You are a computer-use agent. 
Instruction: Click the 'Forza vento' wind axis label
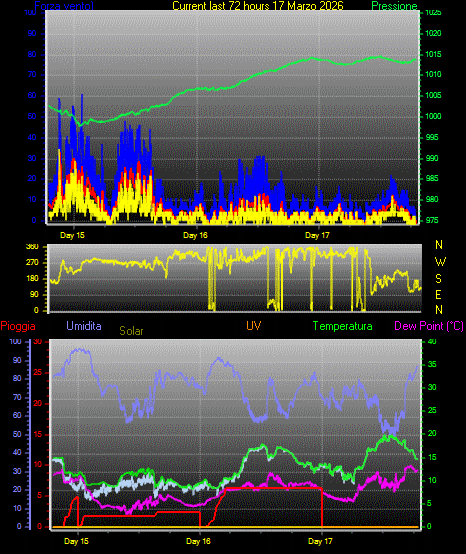64,6
